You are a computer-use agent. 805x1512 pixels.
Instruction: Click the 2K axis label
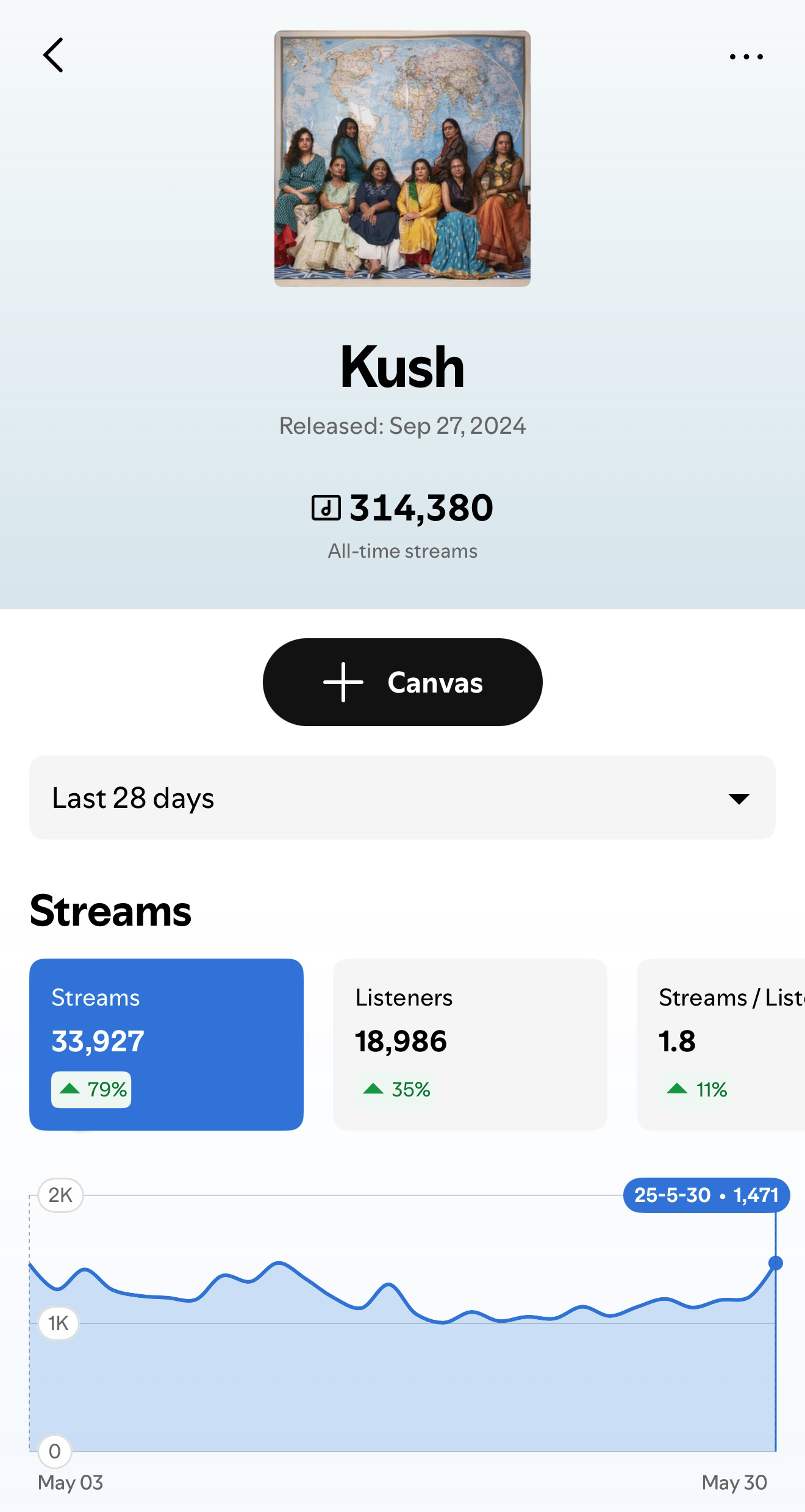[x=60, y=1195]
